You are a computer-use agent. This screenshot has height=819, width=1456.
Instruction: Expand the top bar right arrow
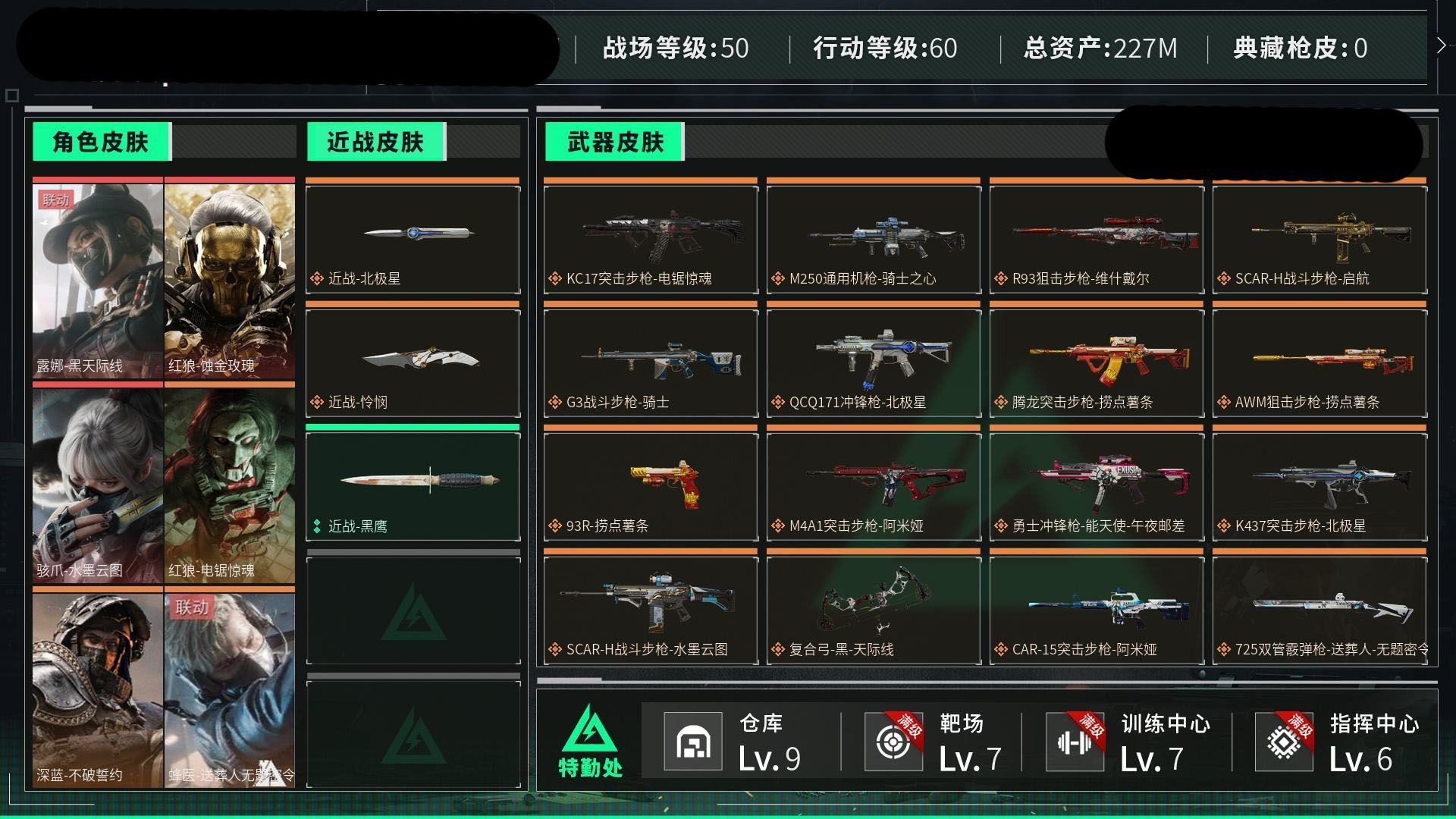tap(1441, 46)
